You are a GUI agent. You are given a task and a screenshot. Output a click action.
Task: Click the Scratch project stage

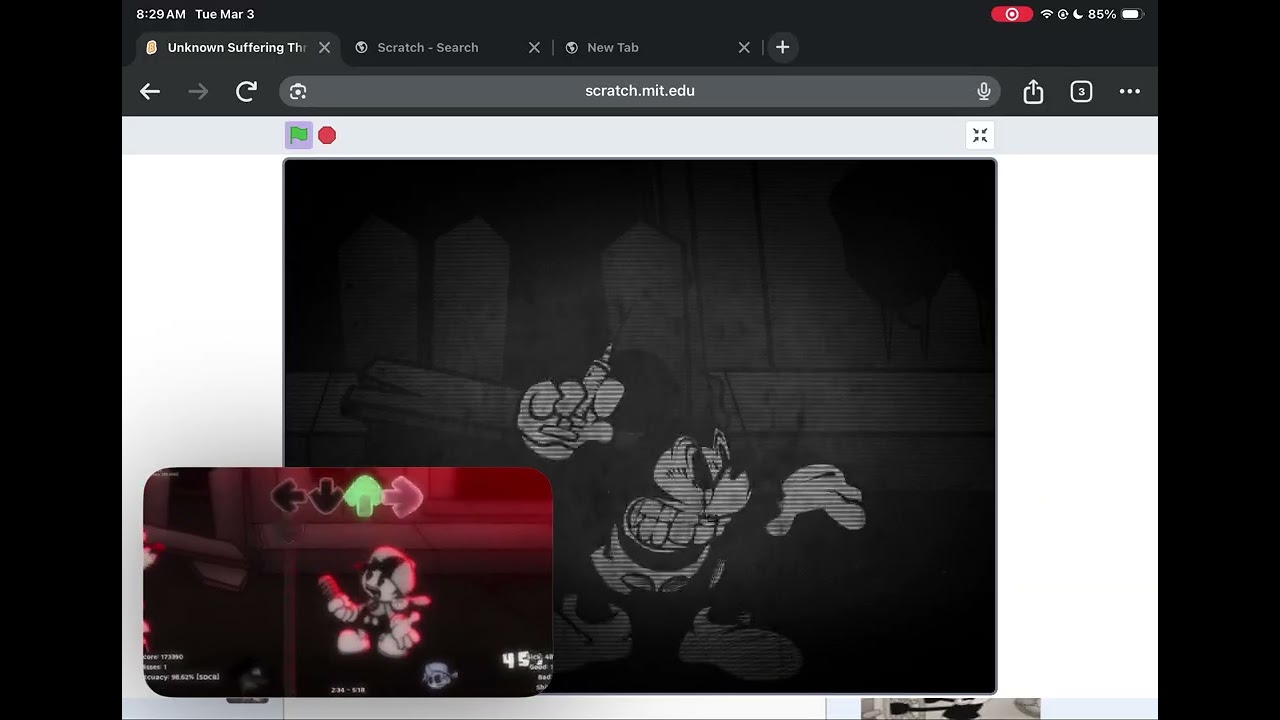(x=640, y=426)
